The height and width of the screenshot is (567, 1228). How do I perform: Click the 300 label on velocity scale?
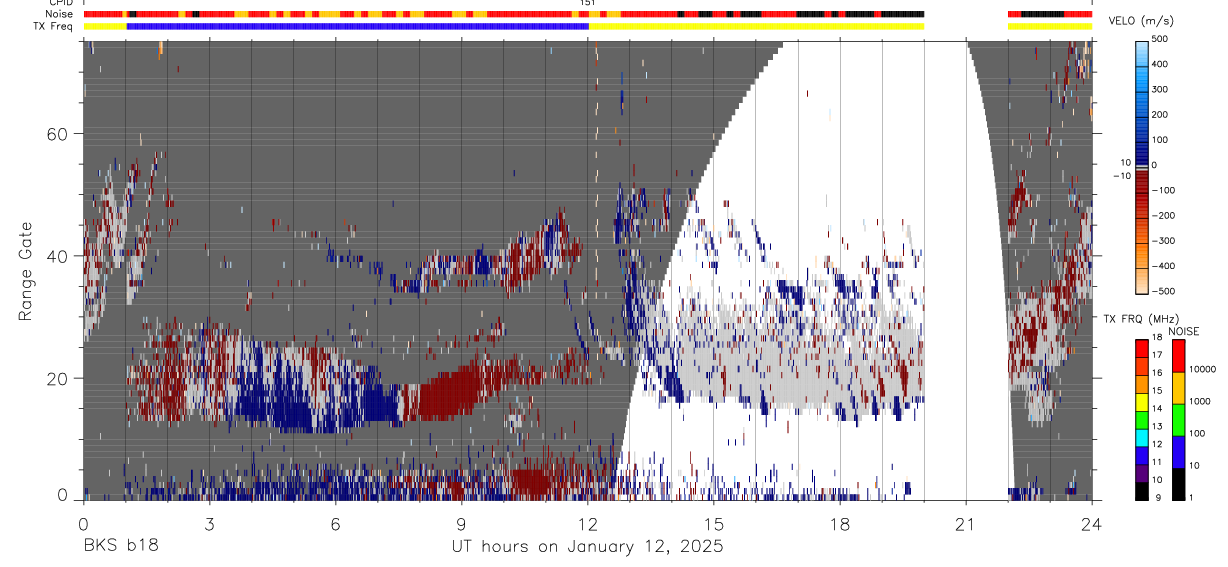(x=1161, y=89)
